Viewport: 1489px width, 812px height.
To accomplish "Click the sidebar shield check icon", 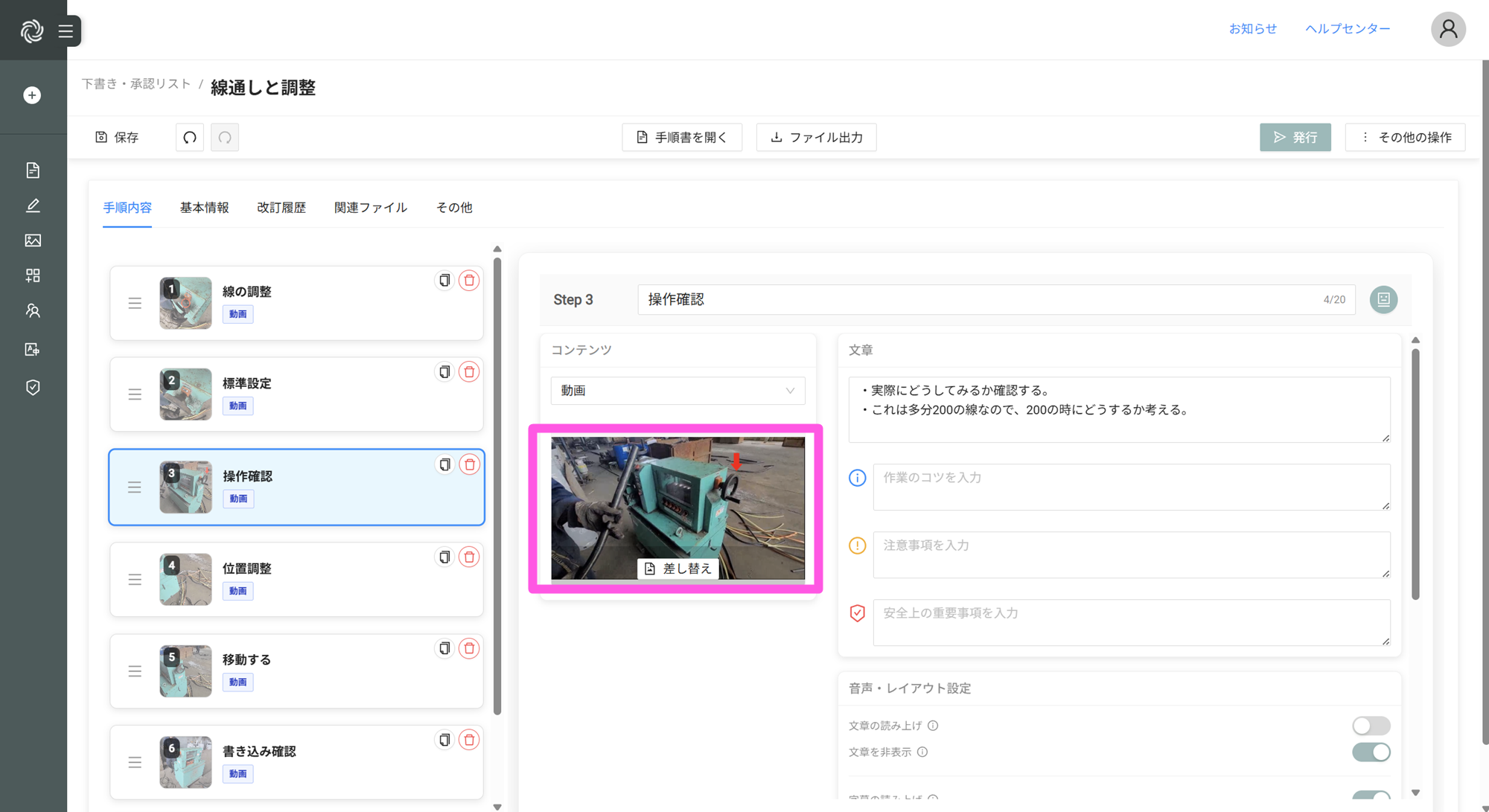I will click(33, 387).
